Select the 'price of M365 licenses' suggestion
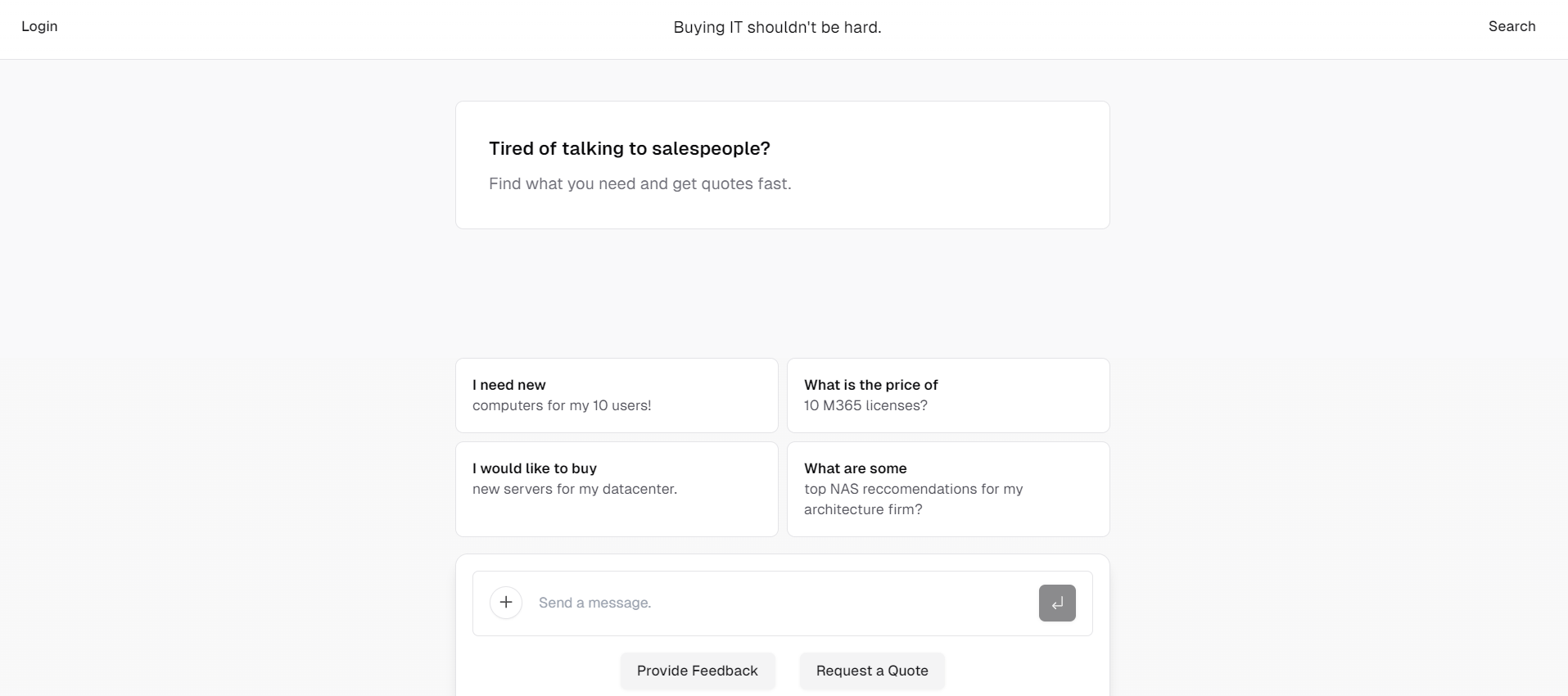Screen dimensions: 1568x696 point(948,395)
